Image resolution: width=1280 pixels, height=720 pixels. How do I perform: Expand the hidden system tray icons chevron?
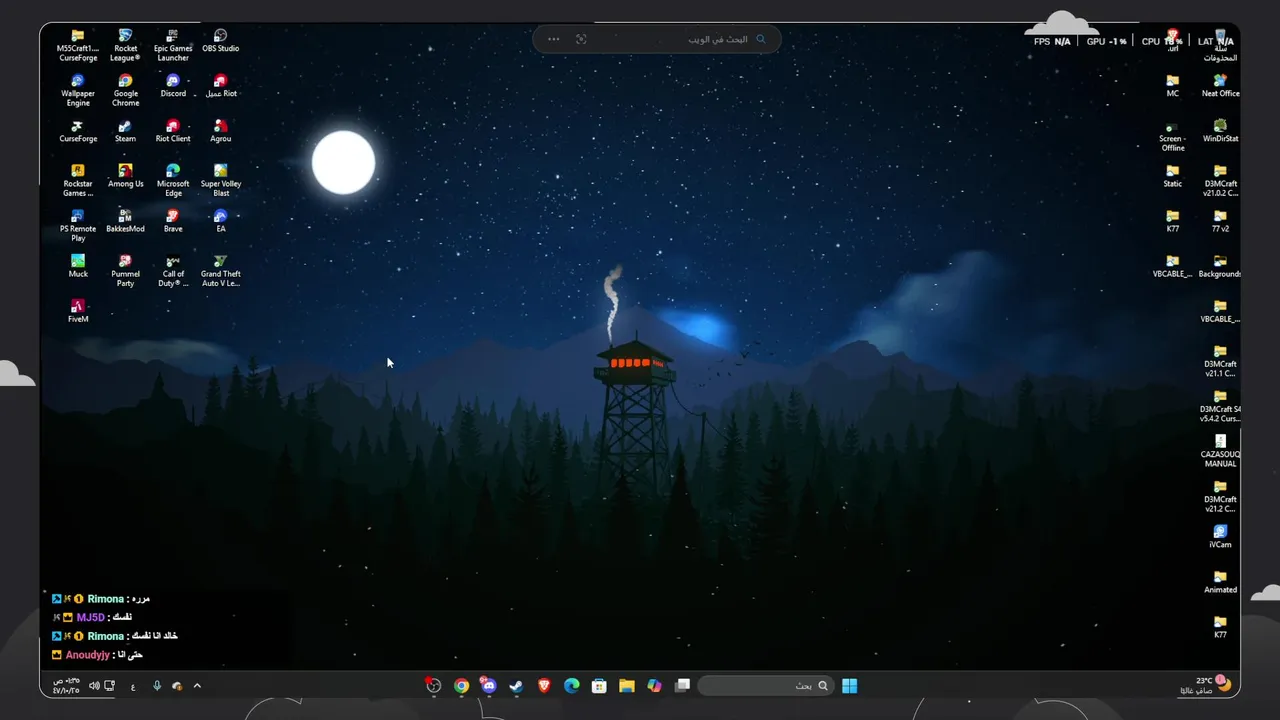197,685
